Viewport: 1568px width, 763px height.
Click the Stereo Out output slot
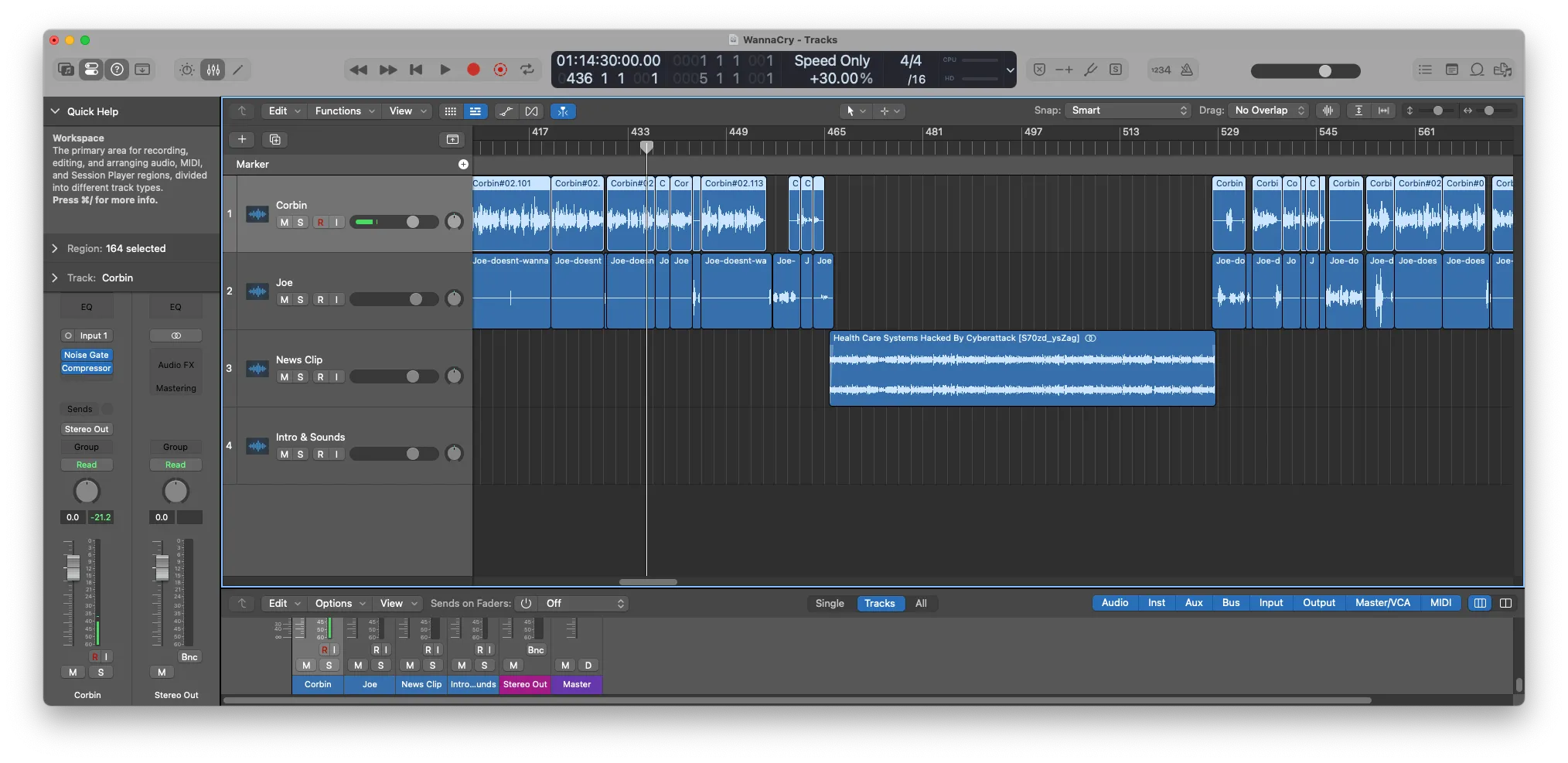pyautogui.click(x=87, y=429)
